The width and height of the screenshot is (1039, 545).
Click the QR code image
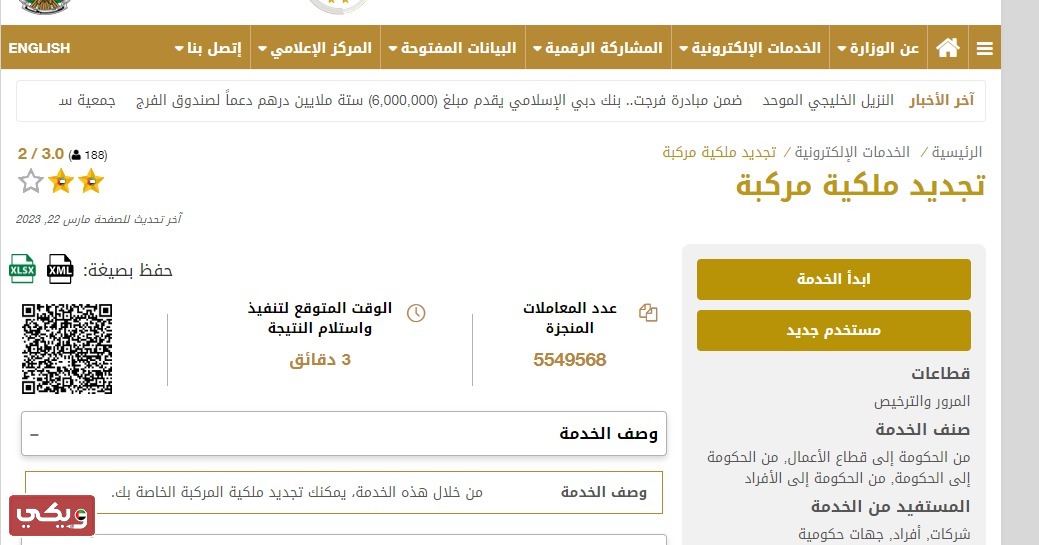coord(67,349)
